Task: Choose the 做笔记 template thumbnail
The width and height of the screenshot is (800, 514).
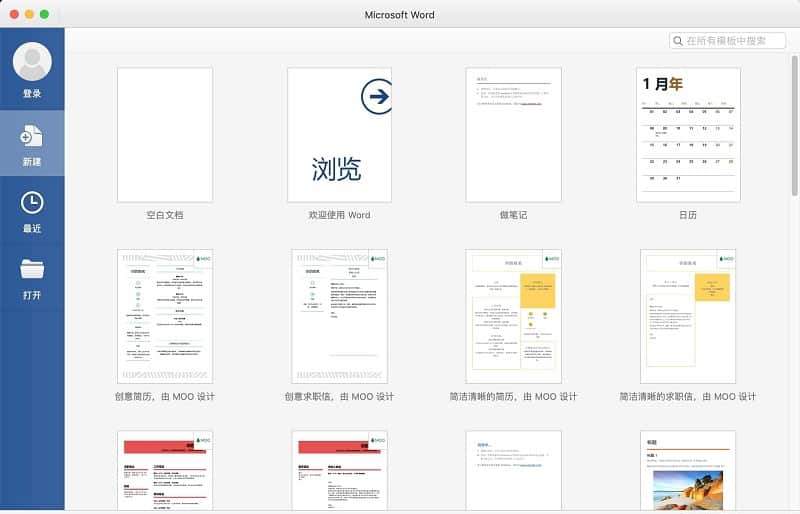Action: pyautogui.click(x=513, y=134)
